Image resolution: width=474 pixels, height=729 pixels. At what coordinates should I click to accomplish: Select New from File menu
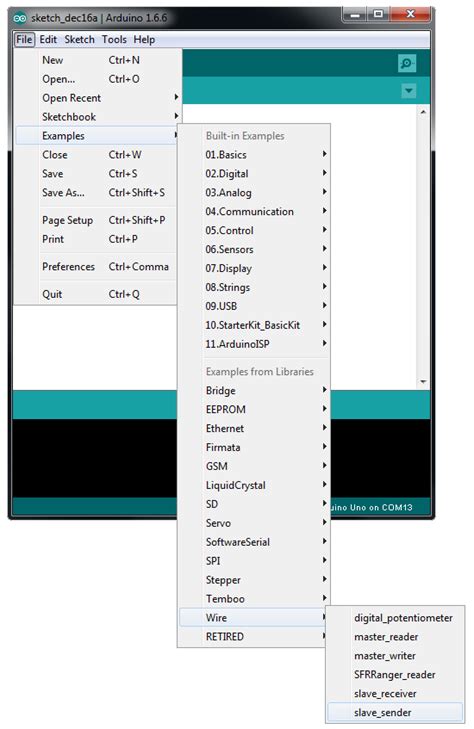point(97,60)
